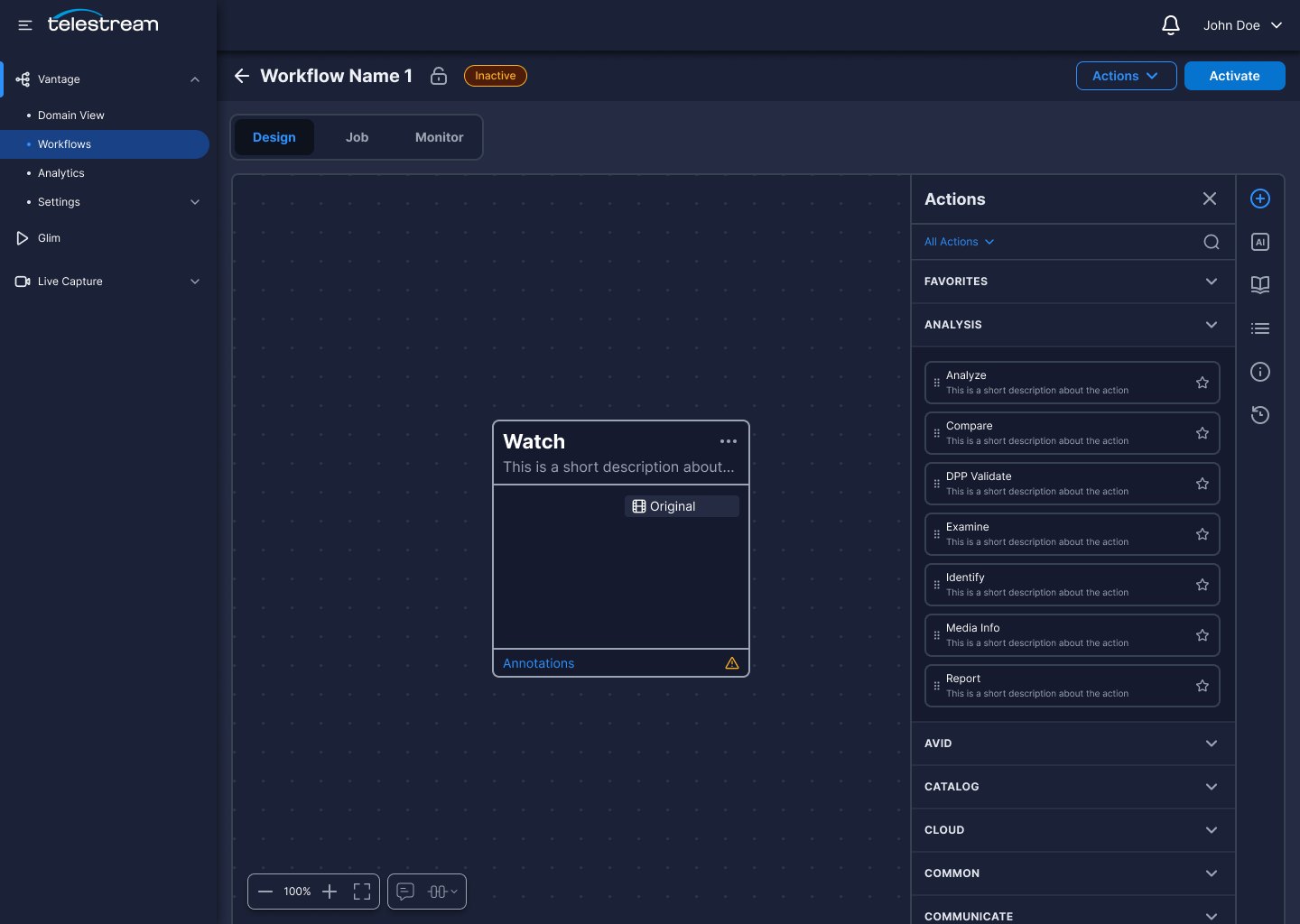Open the Actions dropdown button

(x=1126, y=76)
